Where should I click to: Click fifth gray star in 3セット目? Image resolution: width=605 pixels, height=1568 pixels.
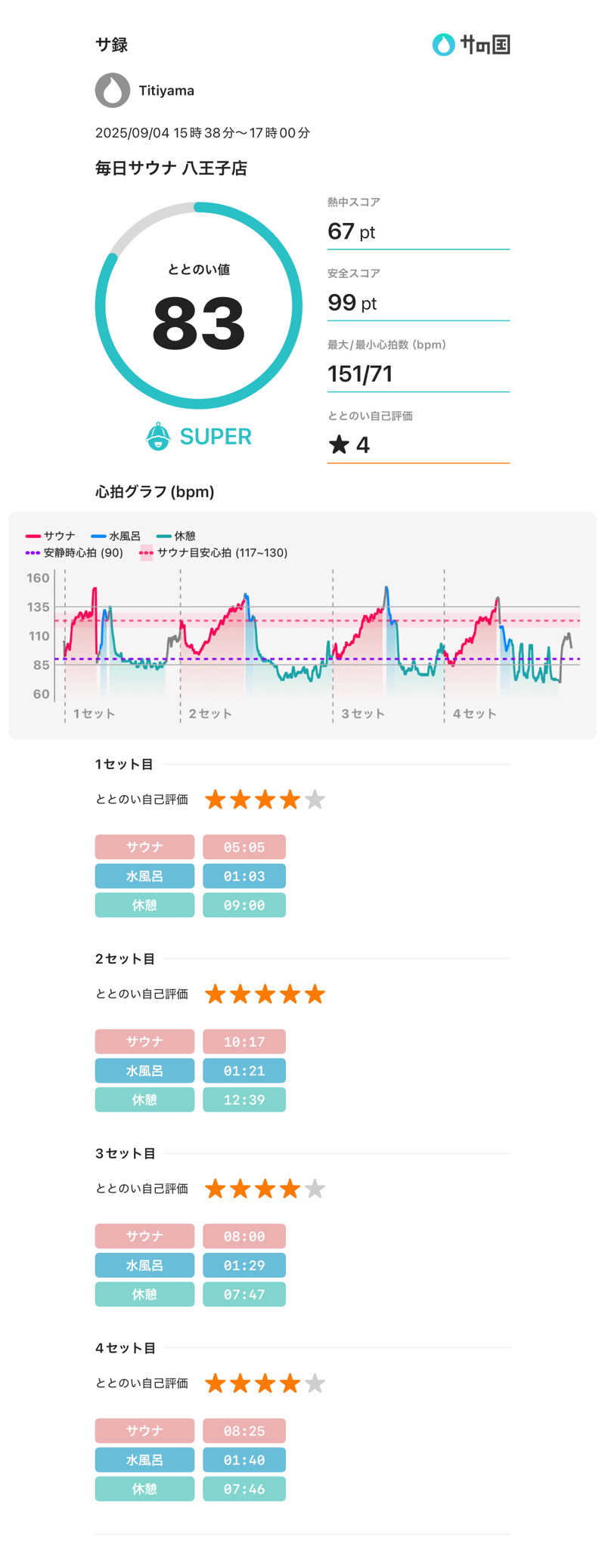[x=315, y=1189]
